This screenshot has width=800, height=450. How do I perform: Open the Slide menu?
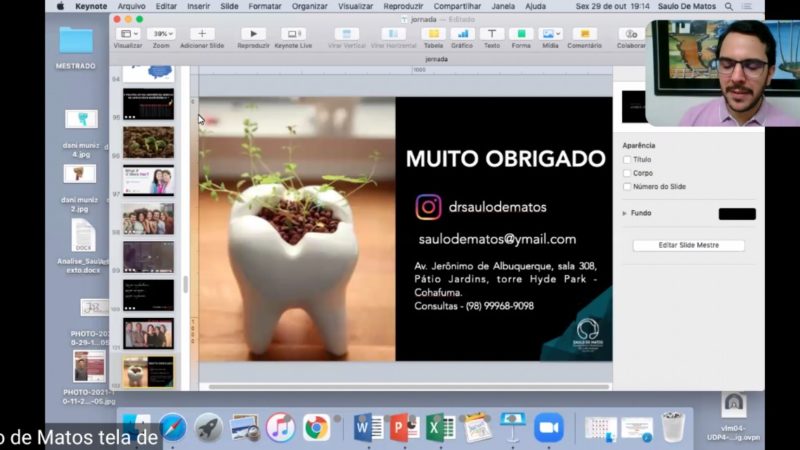click(230, 6)
